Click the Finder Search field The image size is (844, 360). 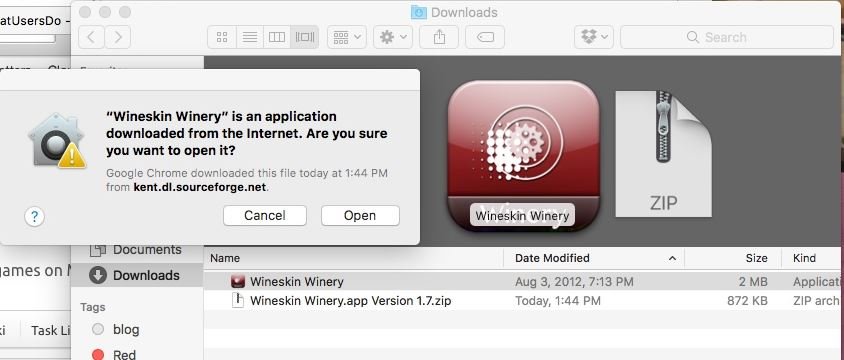(727, 37)
